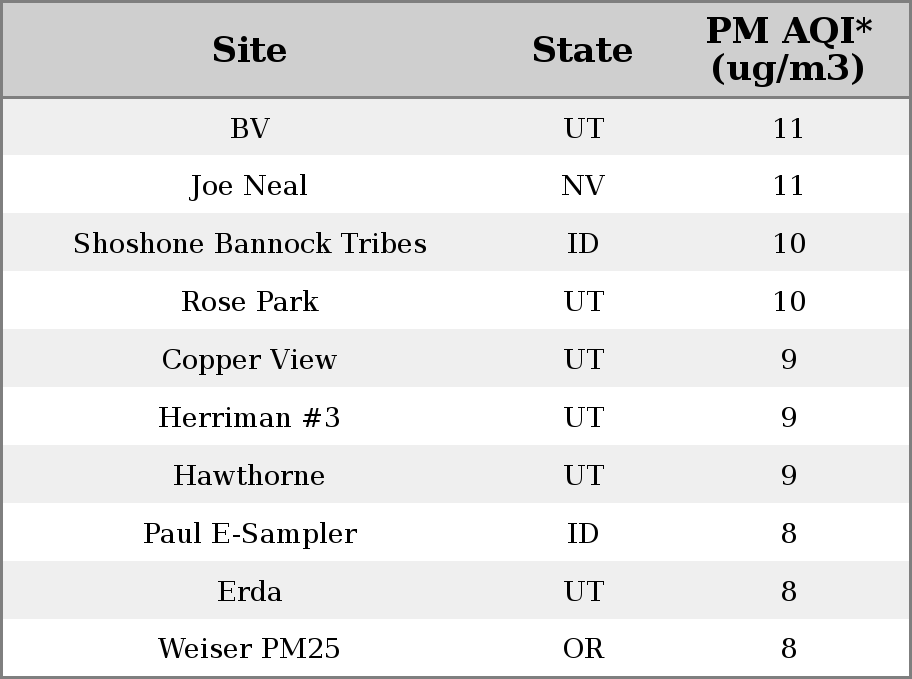Screen dimensions: 912x679
Task: Select the BV site cell
Action: click(x=250, y=128)
